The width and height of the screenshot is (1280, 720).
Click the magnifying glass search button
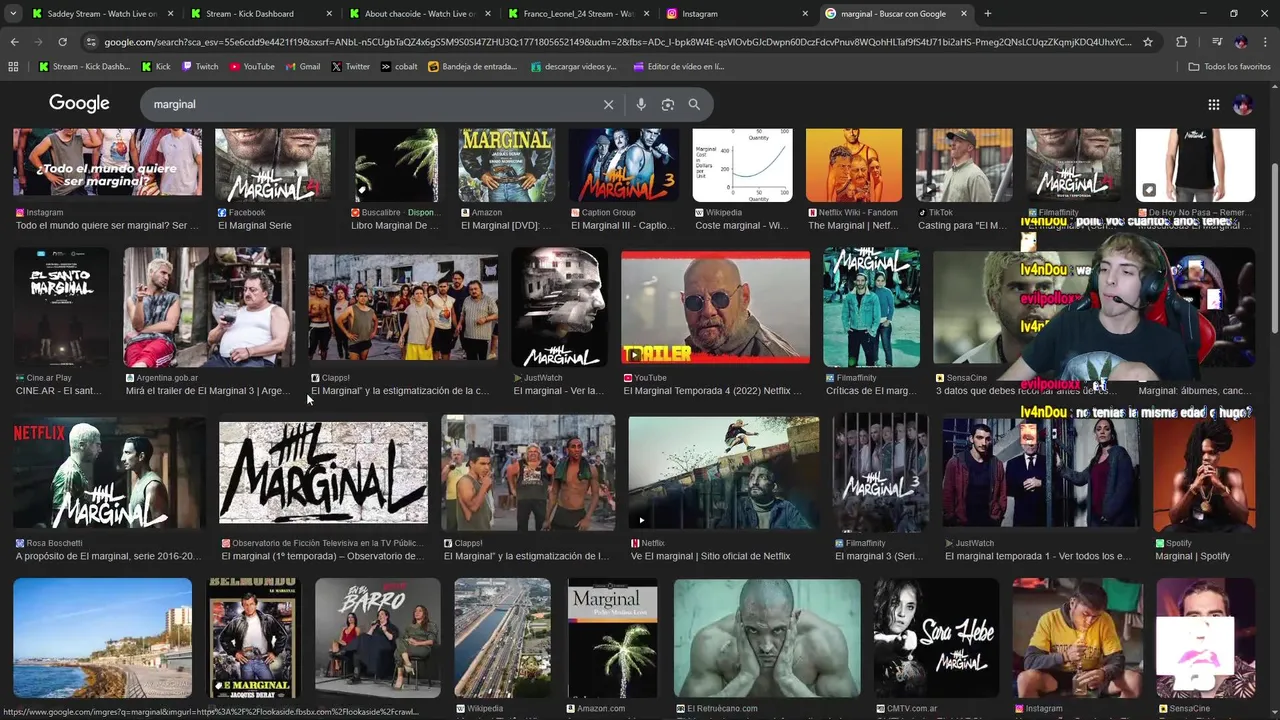[x=694, y=104]
